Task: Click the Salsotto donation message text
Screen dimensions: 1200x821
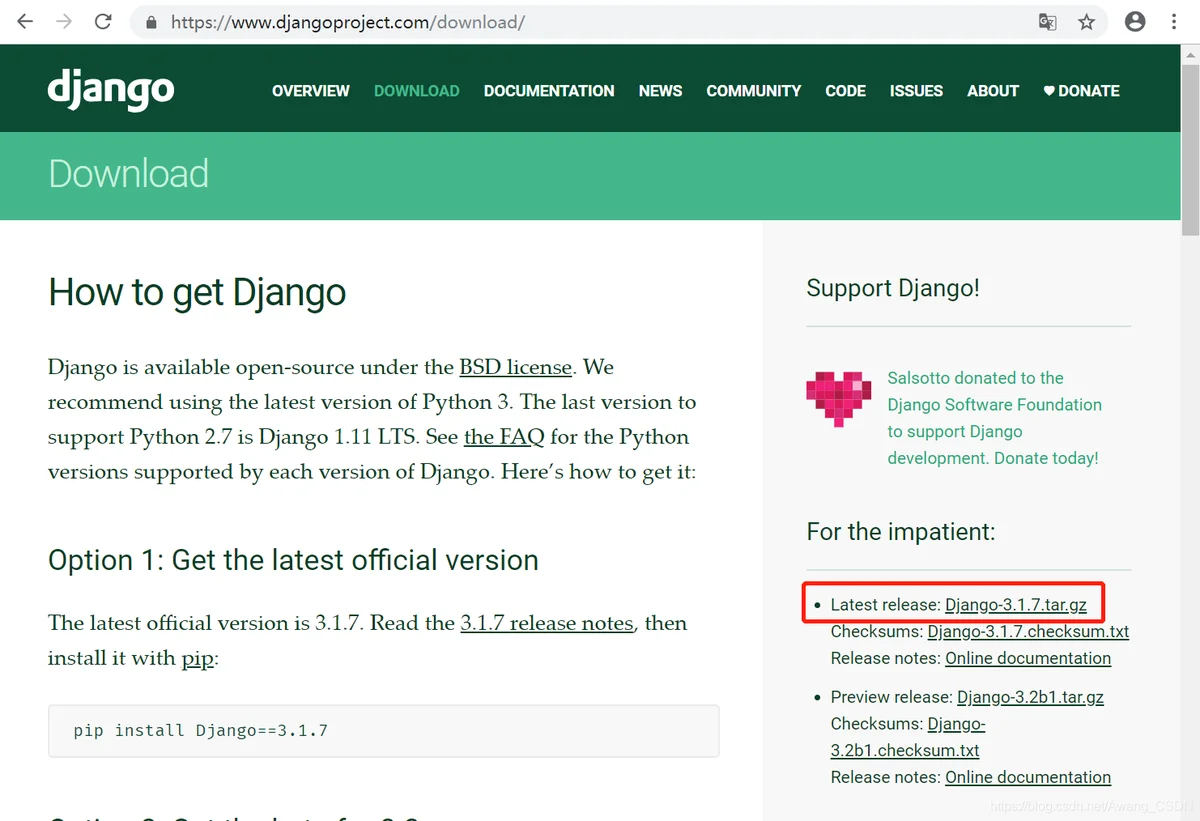Action: point(993,418)
